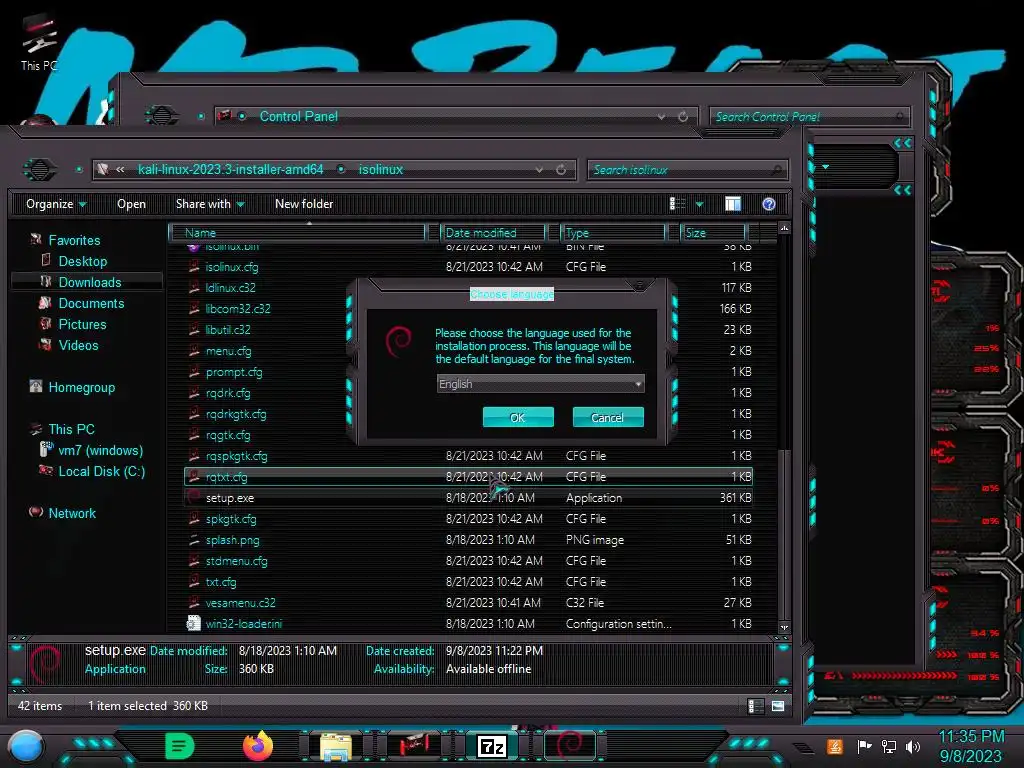Open 7-Zip from the taskbar
This screenshot has height=768, width=1024.
(492, 746)
